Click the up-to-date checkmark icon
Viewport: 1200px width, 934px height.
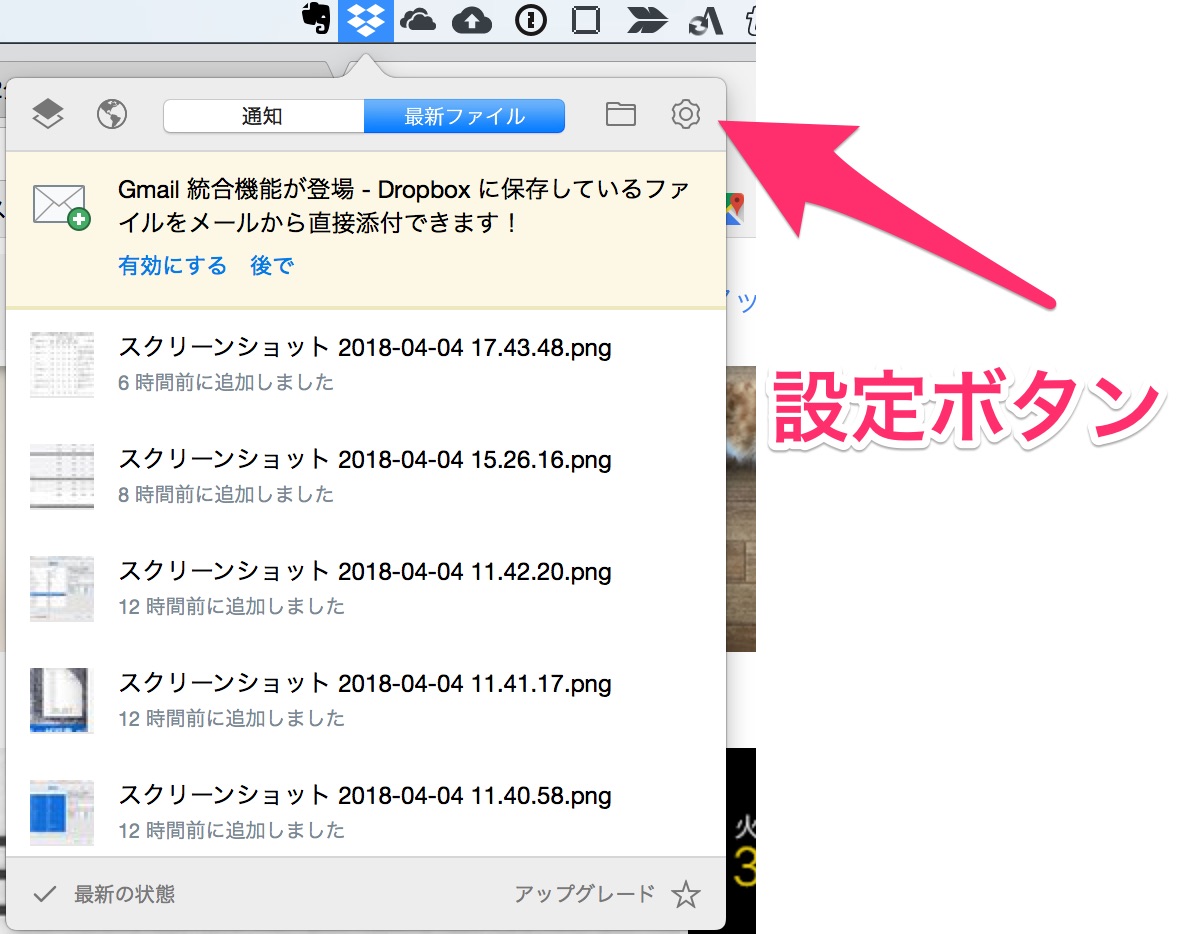(44, 894)
